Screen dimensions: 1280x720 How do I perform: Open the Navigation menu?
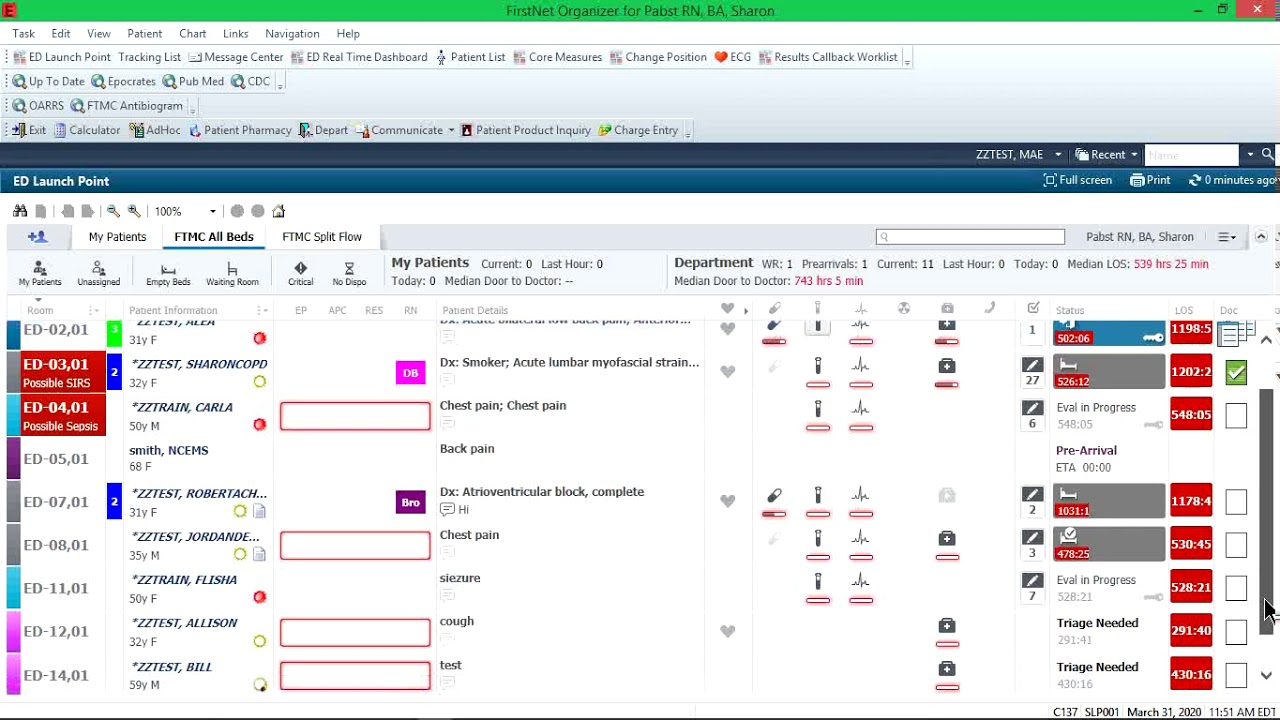[292, 33]
